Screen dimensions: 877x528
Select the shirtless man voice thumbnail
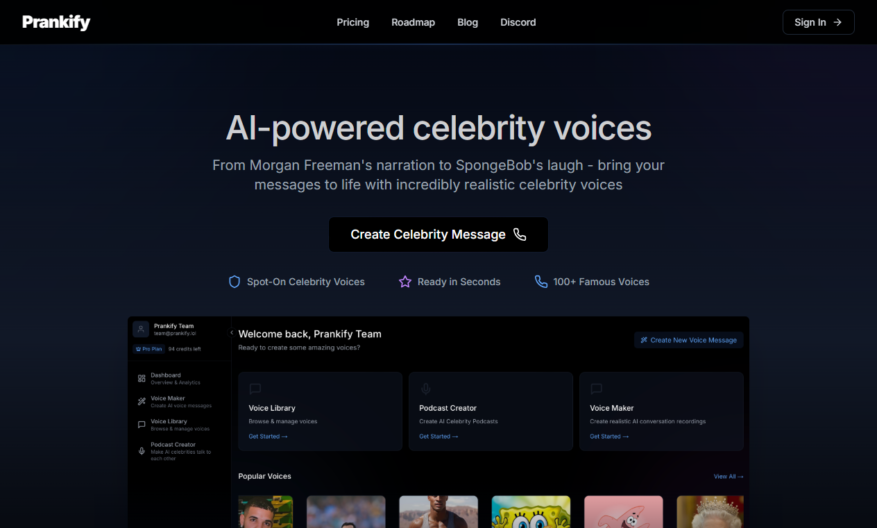point(438,512)
